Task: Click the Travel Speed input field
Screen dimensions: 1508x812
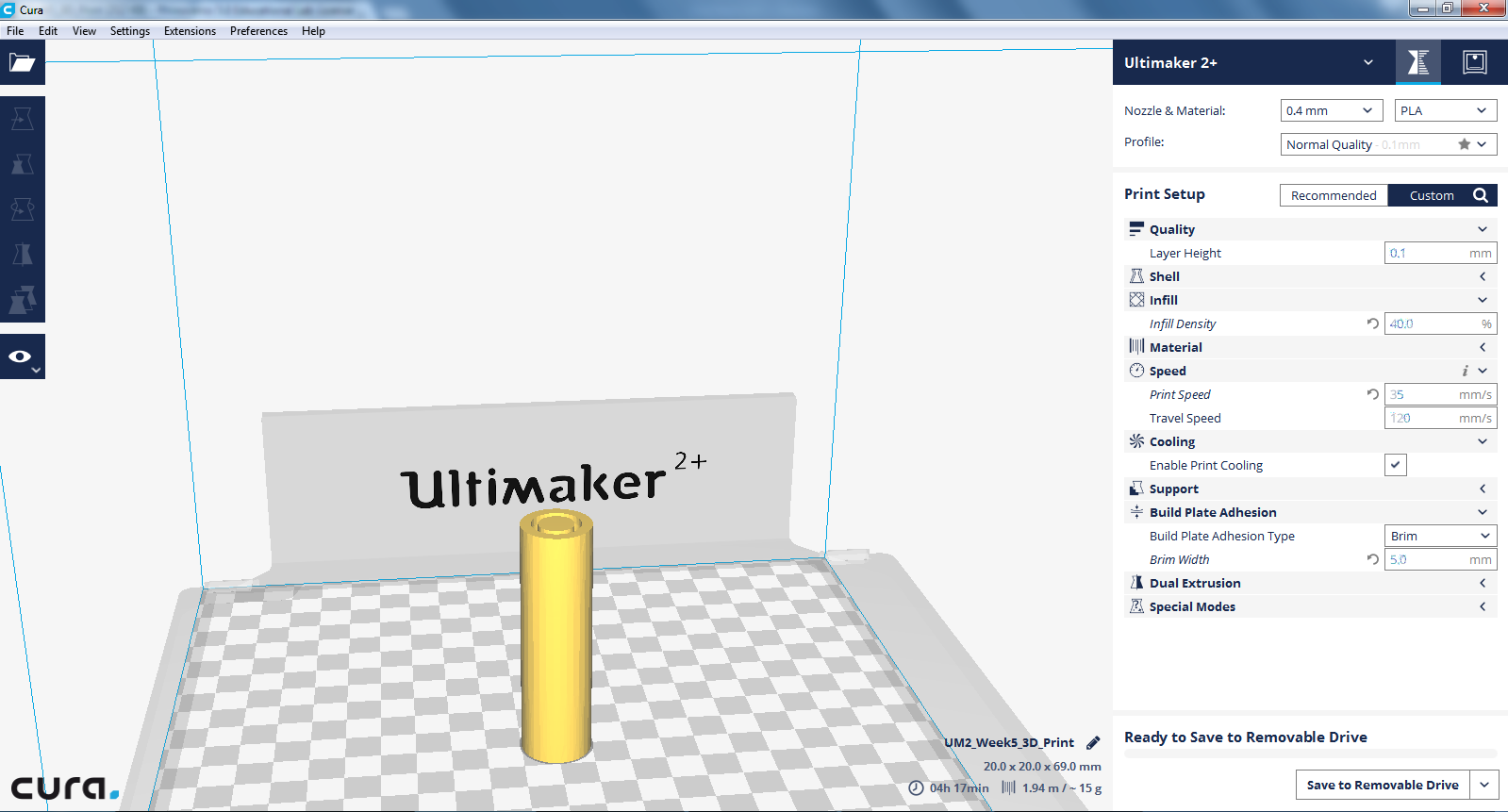Action: click(1440, 418)
